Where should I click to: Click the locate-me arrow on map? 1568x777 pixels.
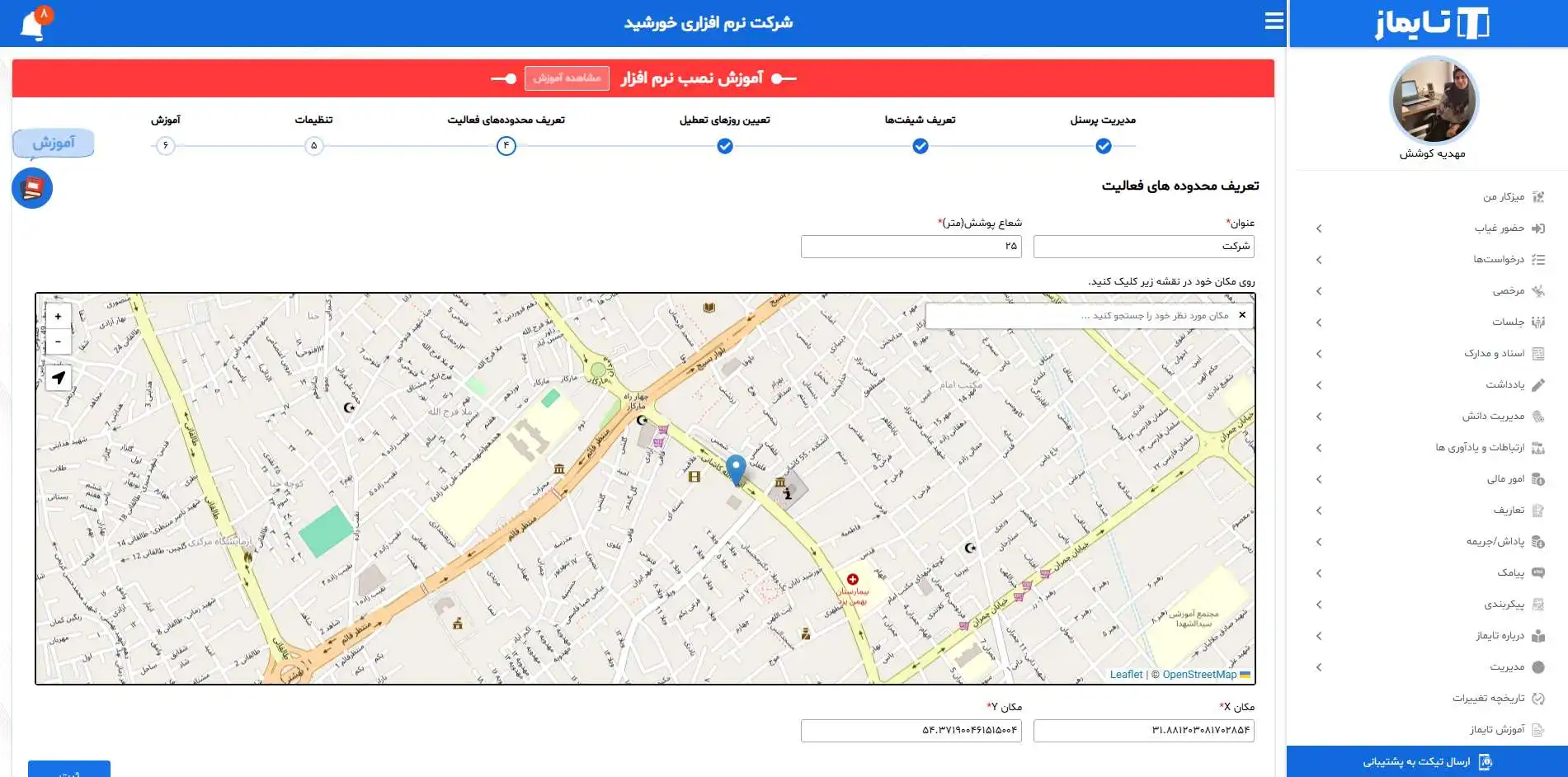(x=58, y=378)
